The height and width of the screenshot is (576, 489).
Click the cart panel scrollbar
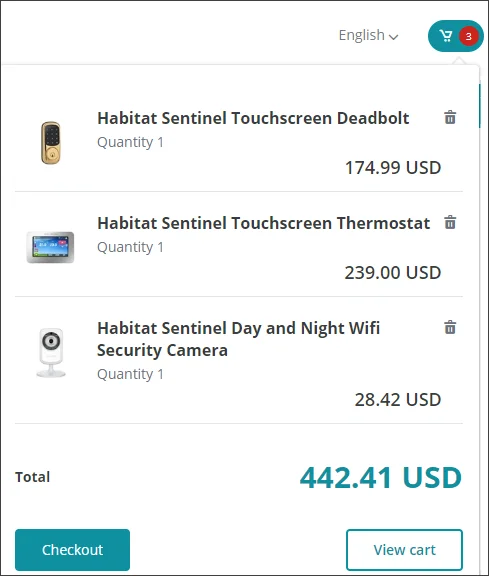(x=479, y=106)
